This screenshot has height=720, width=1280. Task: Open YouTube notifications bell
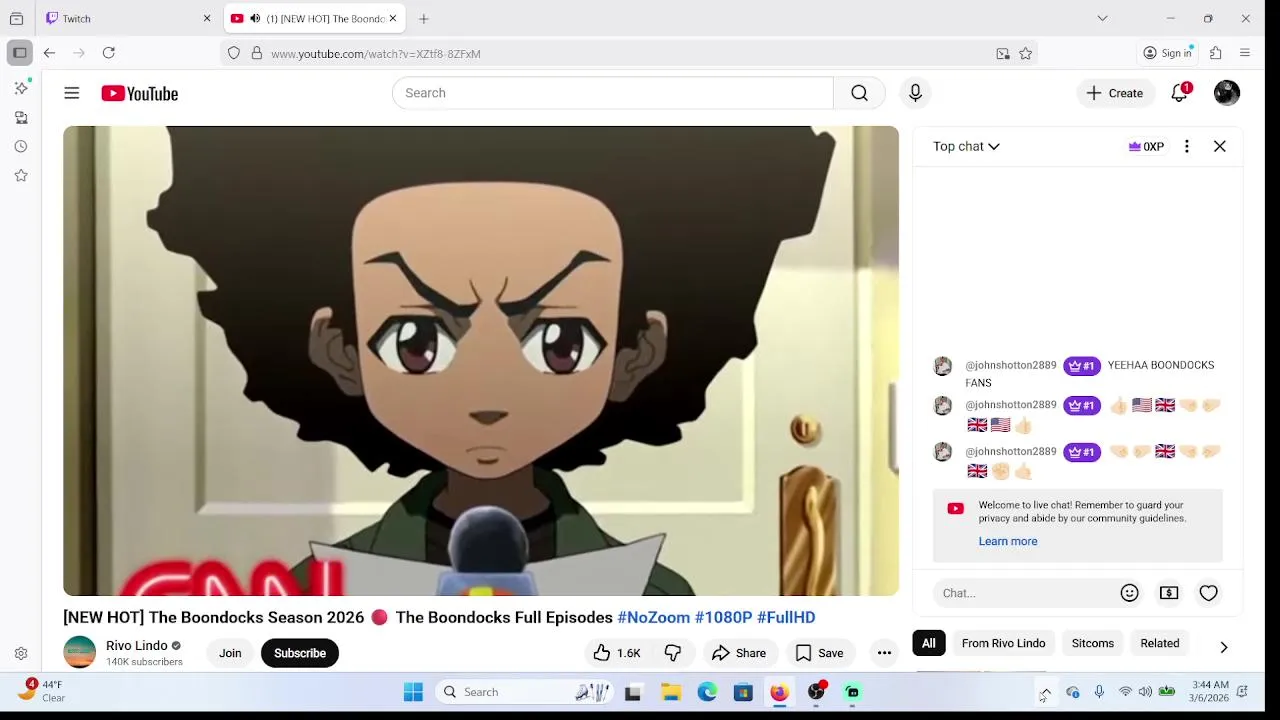pos(1180,93)
